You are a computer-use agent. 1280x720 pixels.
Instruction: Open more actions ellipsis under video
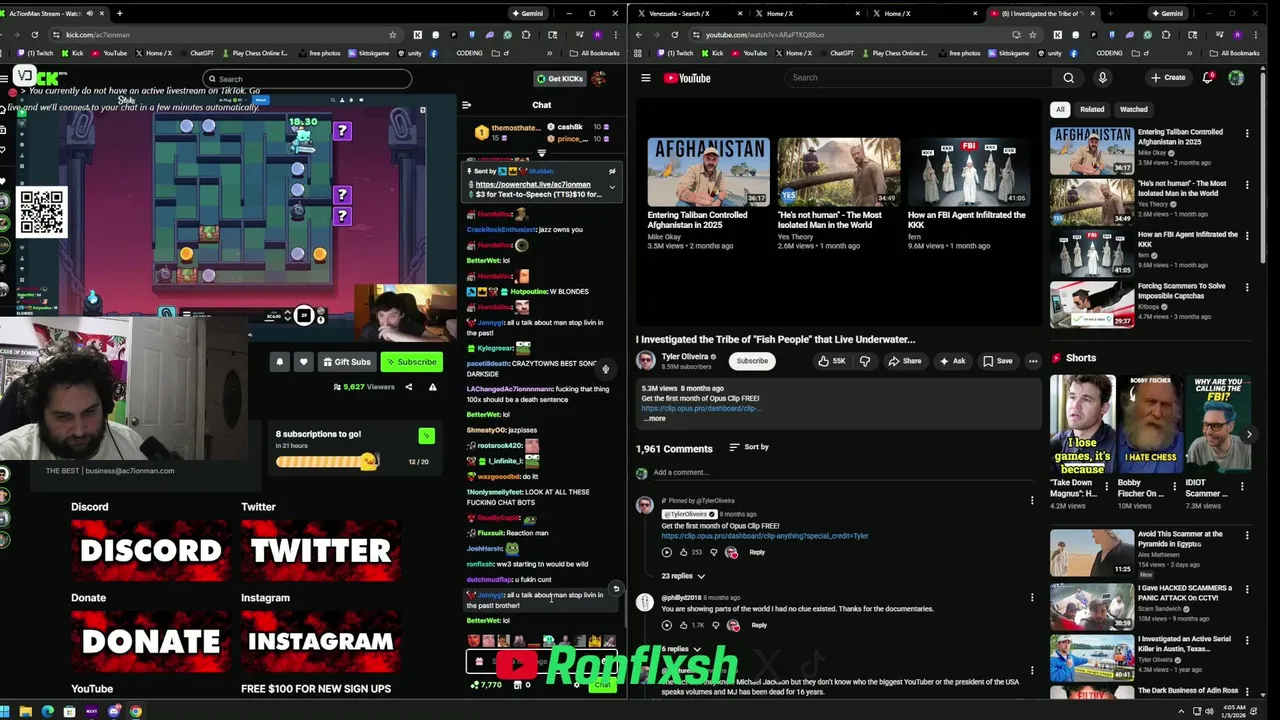[x=1033, y=361]
